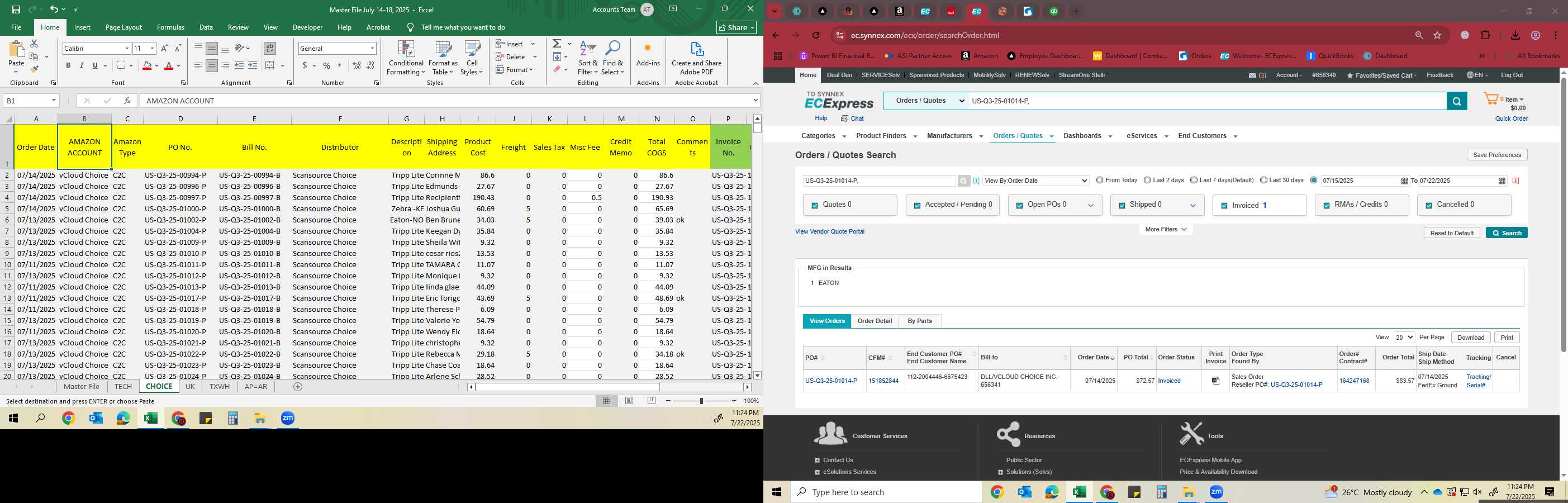
Task: Open the shopping cart icon in ECExpress
Action: point(1490,99)
